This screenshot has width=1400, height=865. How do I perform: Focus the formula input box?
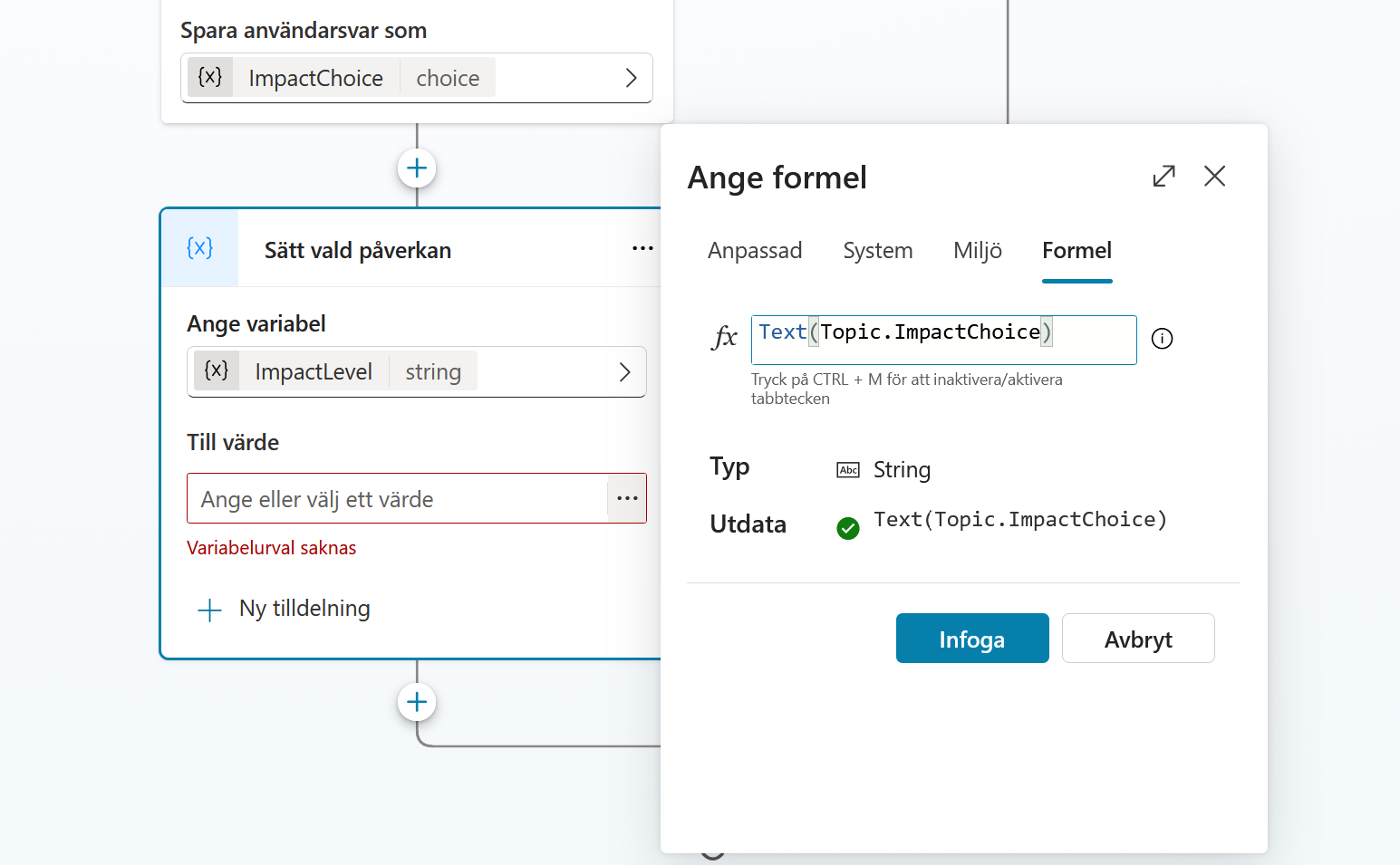tap(943, 340)
